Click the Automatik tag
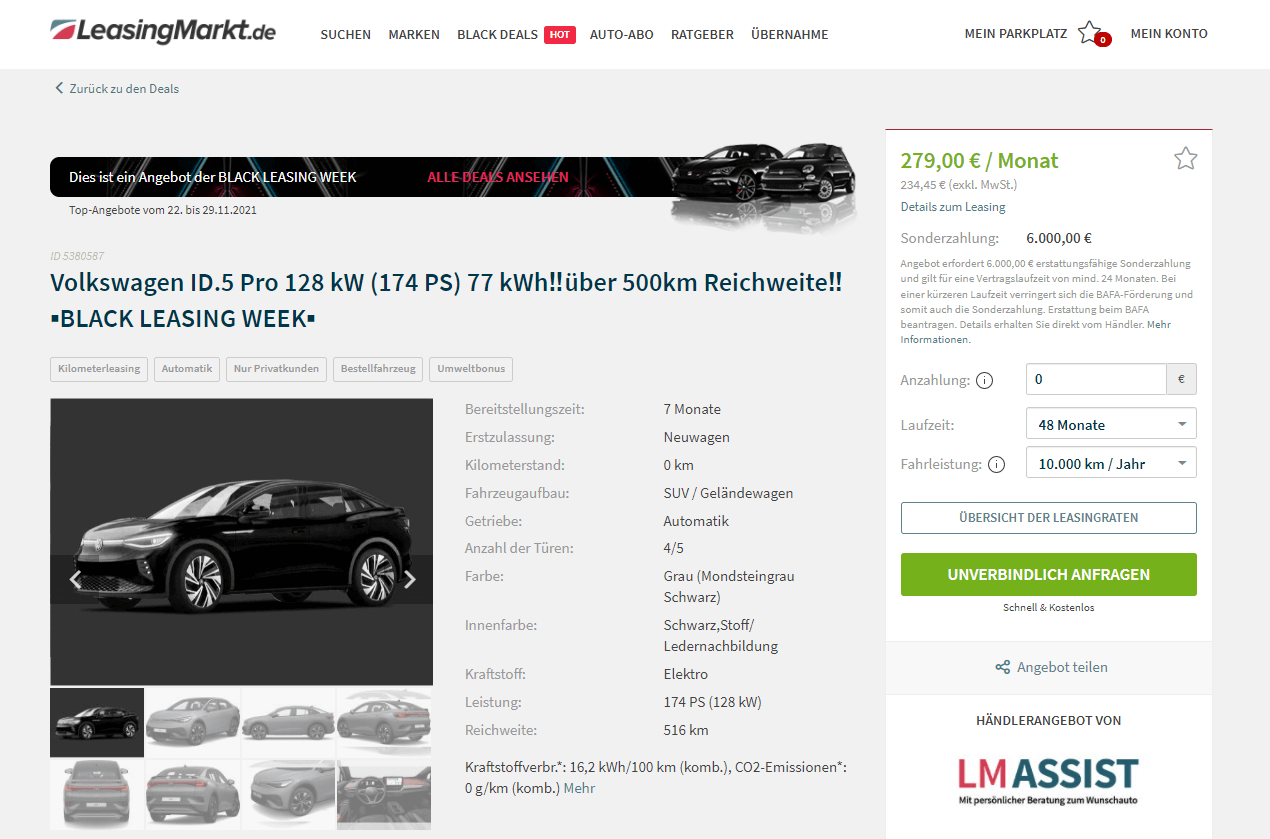Viewport: 1270px width, 839px height. click(187, 369)
